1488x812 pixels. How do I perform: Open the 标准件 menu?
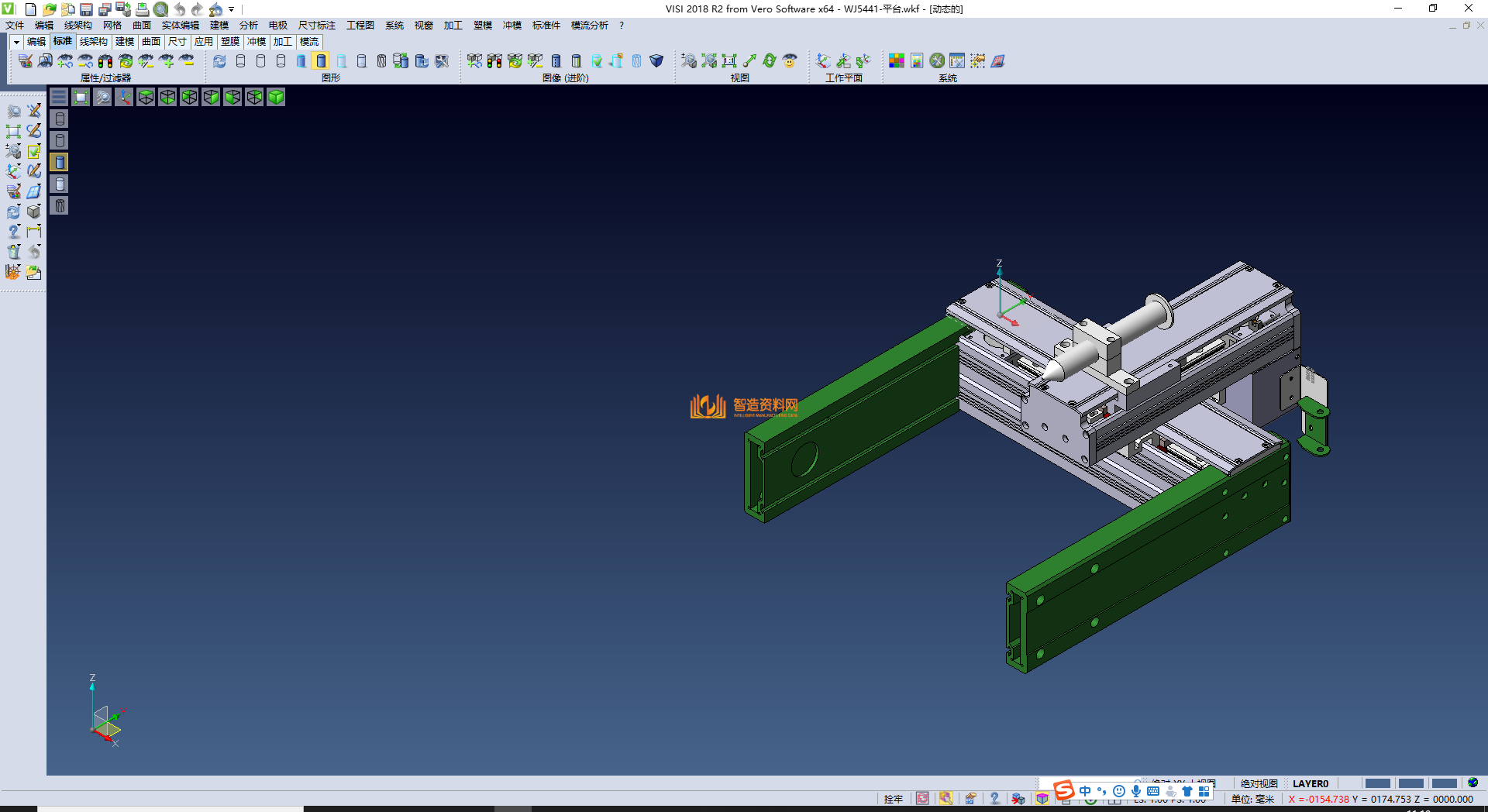coord(546,26)
